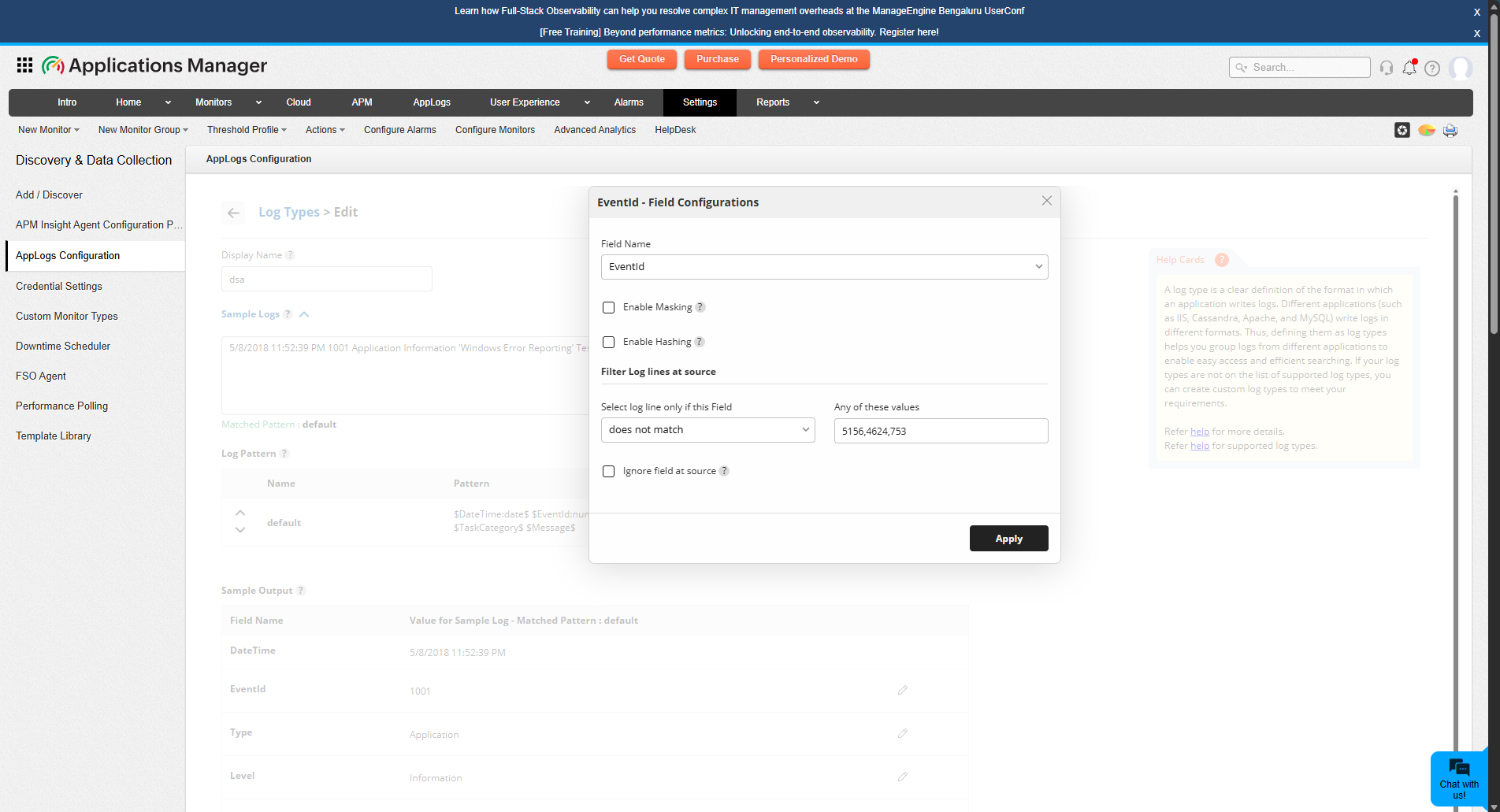This screenshot has width=1500, height=812.
Task: Expand the Reports menu arrow
Action: (816, 102)
